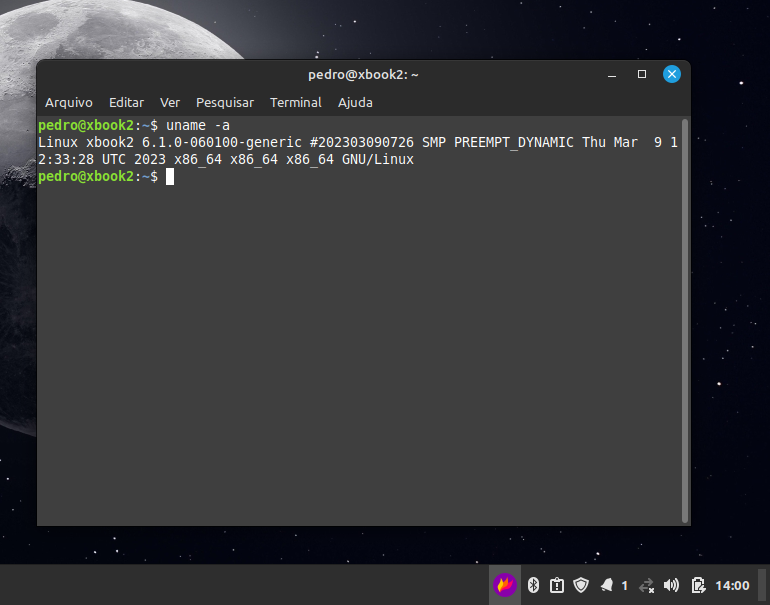Click the output line starting 'Linux xbook2 6.1.0'
The height and width of the screenshot is (605, 770).
pos(358,142)
